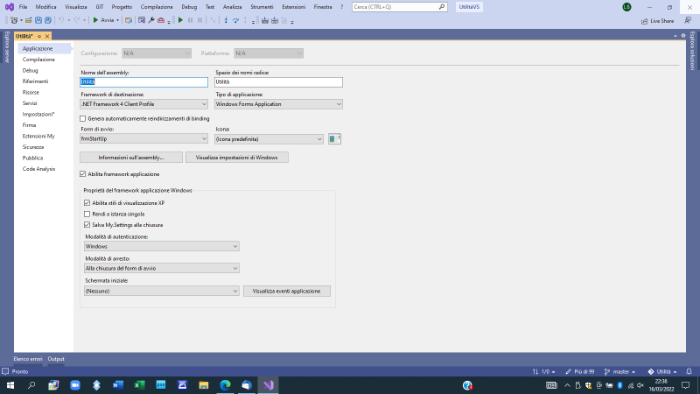This screenshot has width=700, height=394.
Task: Click Visualizza eventi applicazione button
Action: click(287, 291)
